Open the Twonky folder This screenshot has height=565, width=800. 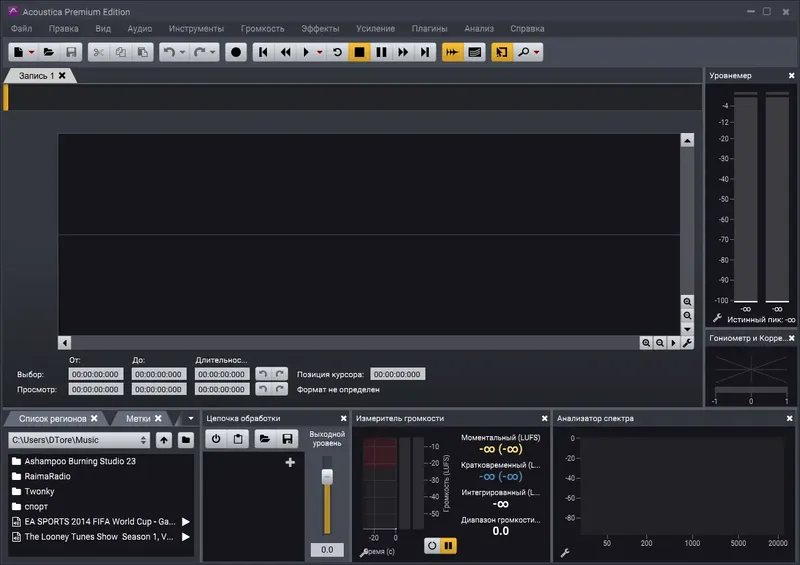pos(33,492)
